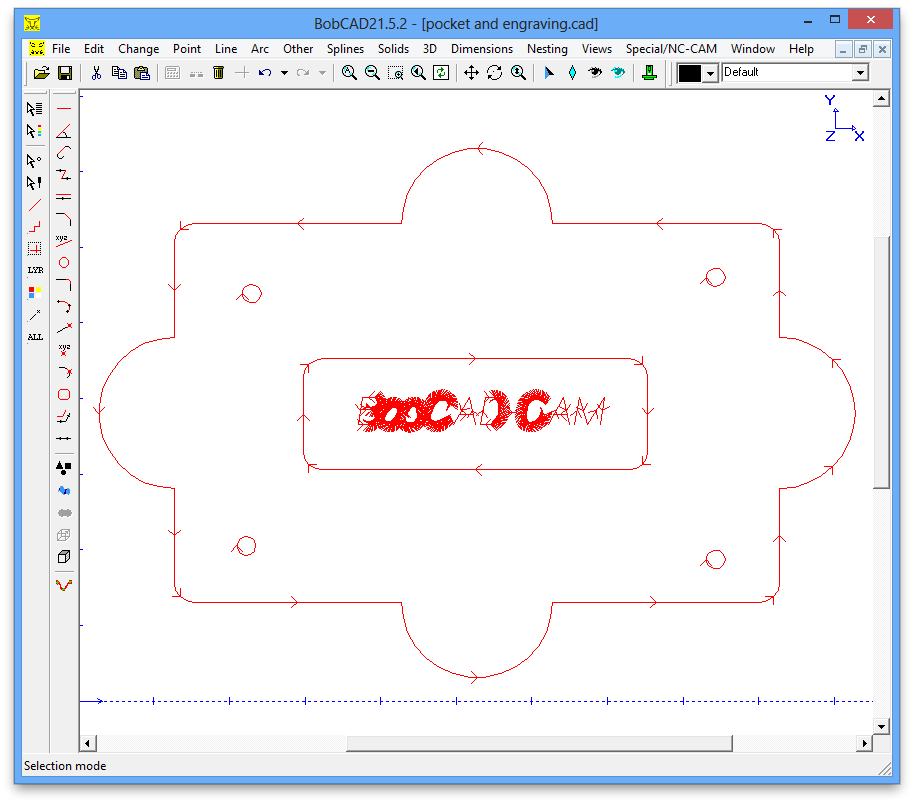Screen dimensions: 914x804
Task: Click the select by list pointer icon
Action: point(34,108)
